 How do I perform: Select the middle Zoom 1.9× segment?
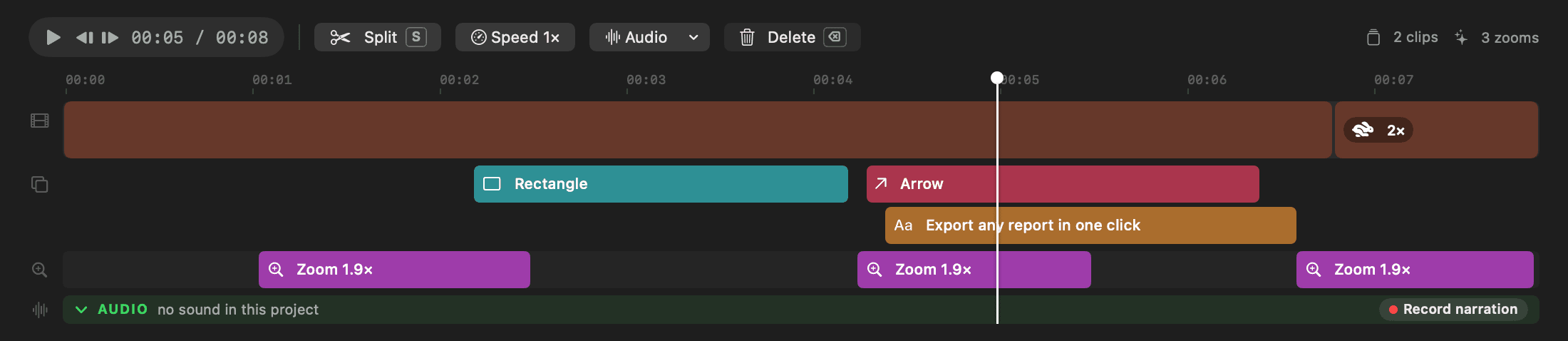tap(974, 270)
